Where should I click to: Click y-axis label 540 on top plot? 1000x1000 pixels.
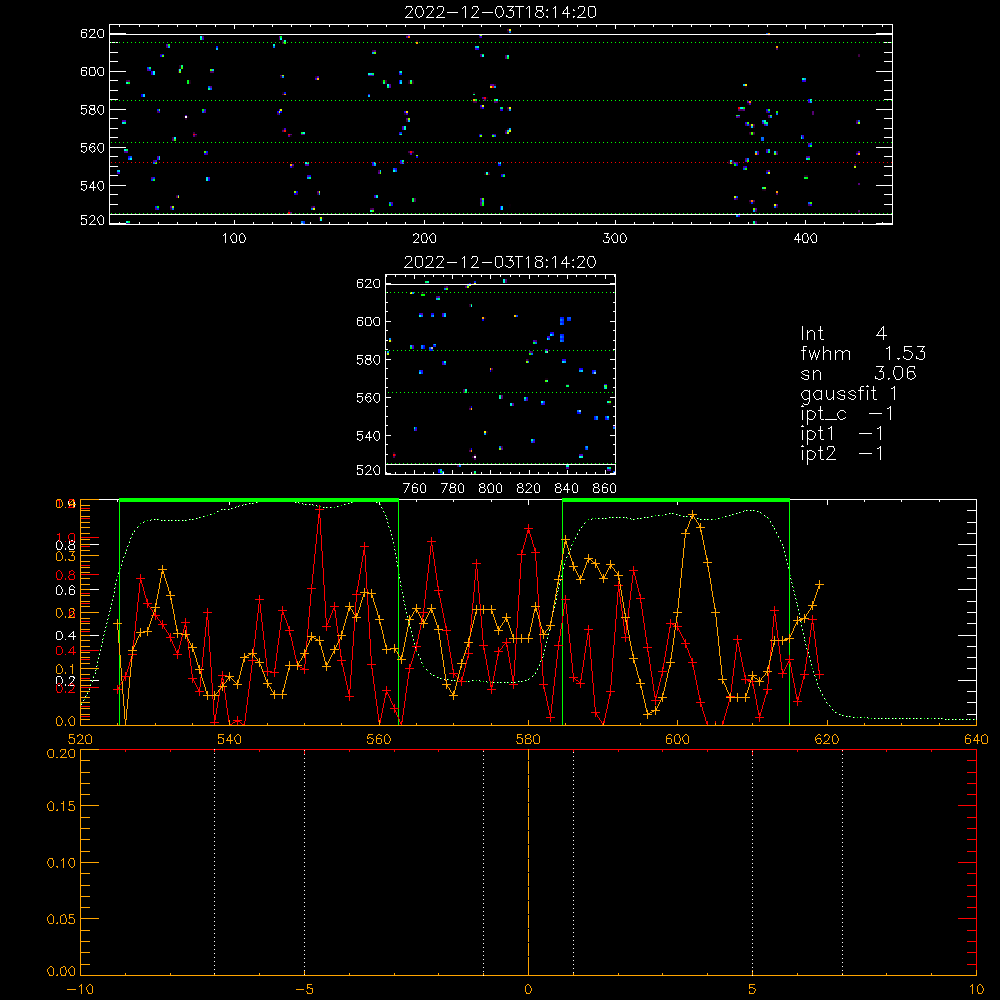pyautogui.click(x=92, y=186)
